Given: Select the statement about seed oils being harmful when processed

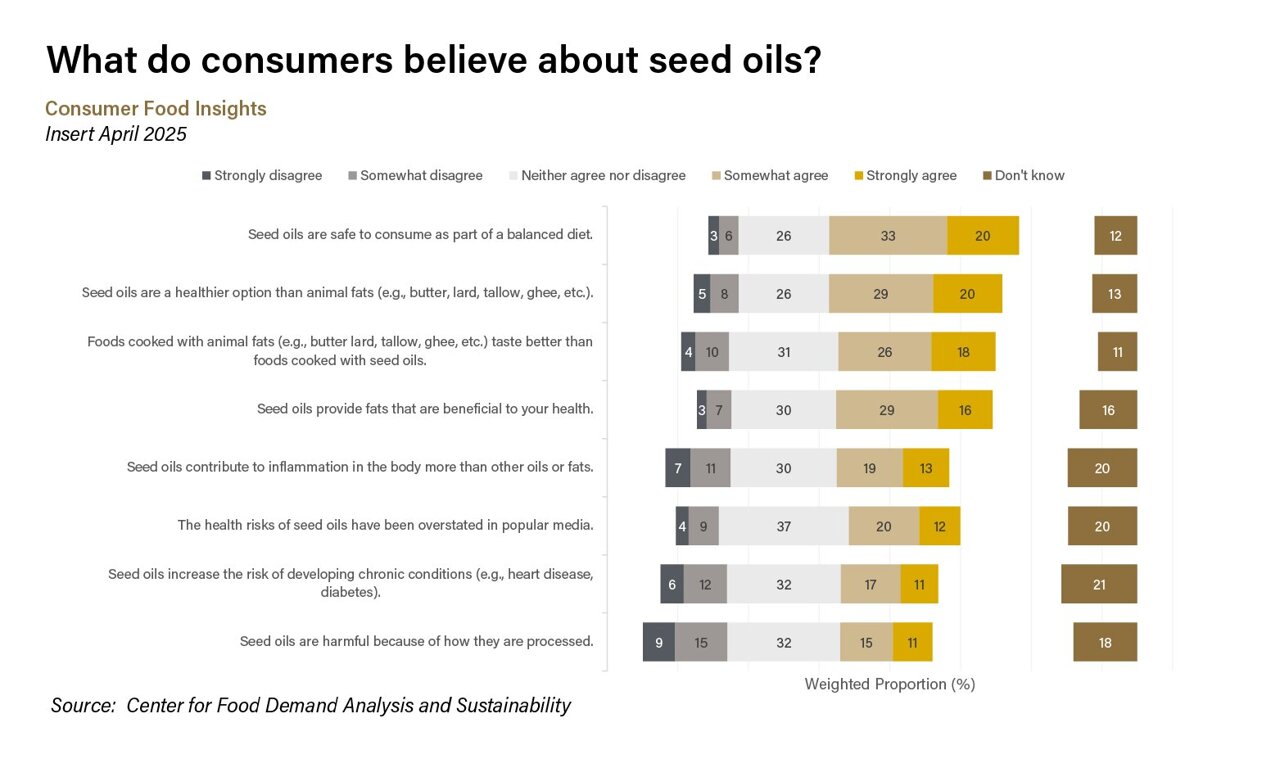Looking at the screenshot, I should point(416,641).
